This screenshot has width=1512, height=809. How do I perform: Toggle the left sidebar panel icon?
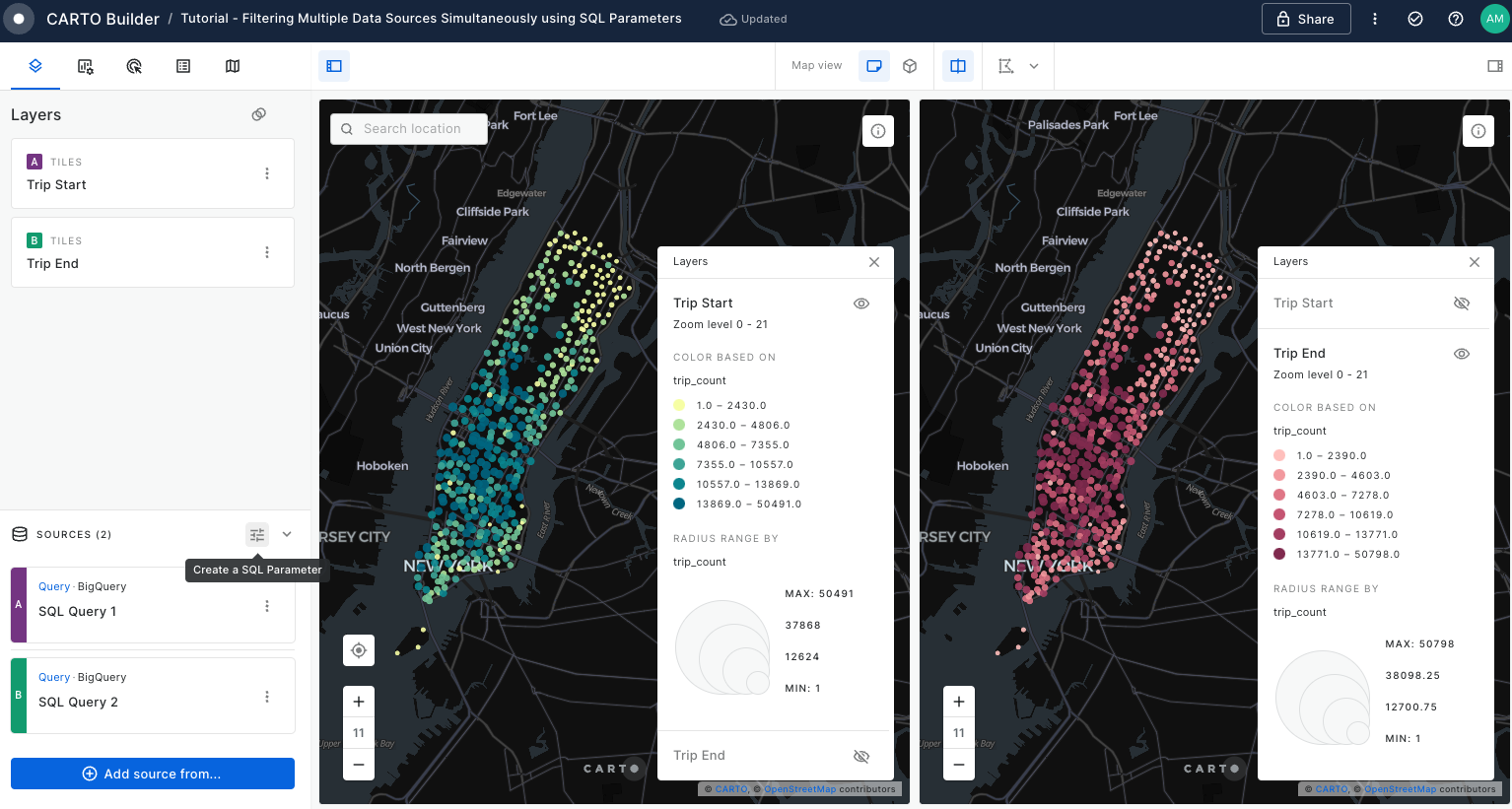334,66
